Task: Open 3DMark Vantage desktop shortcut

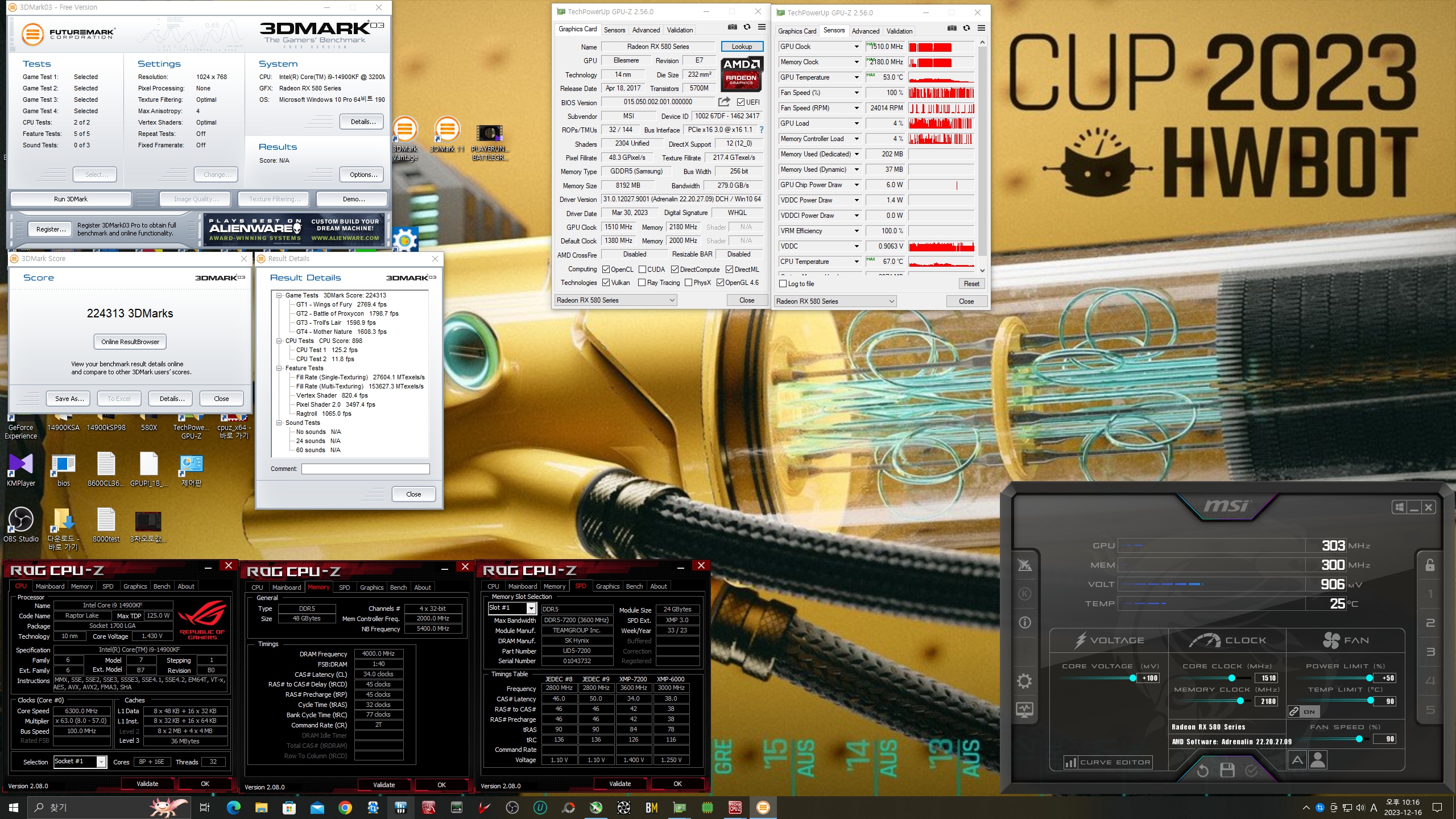Action: click(x=405, y=139)
